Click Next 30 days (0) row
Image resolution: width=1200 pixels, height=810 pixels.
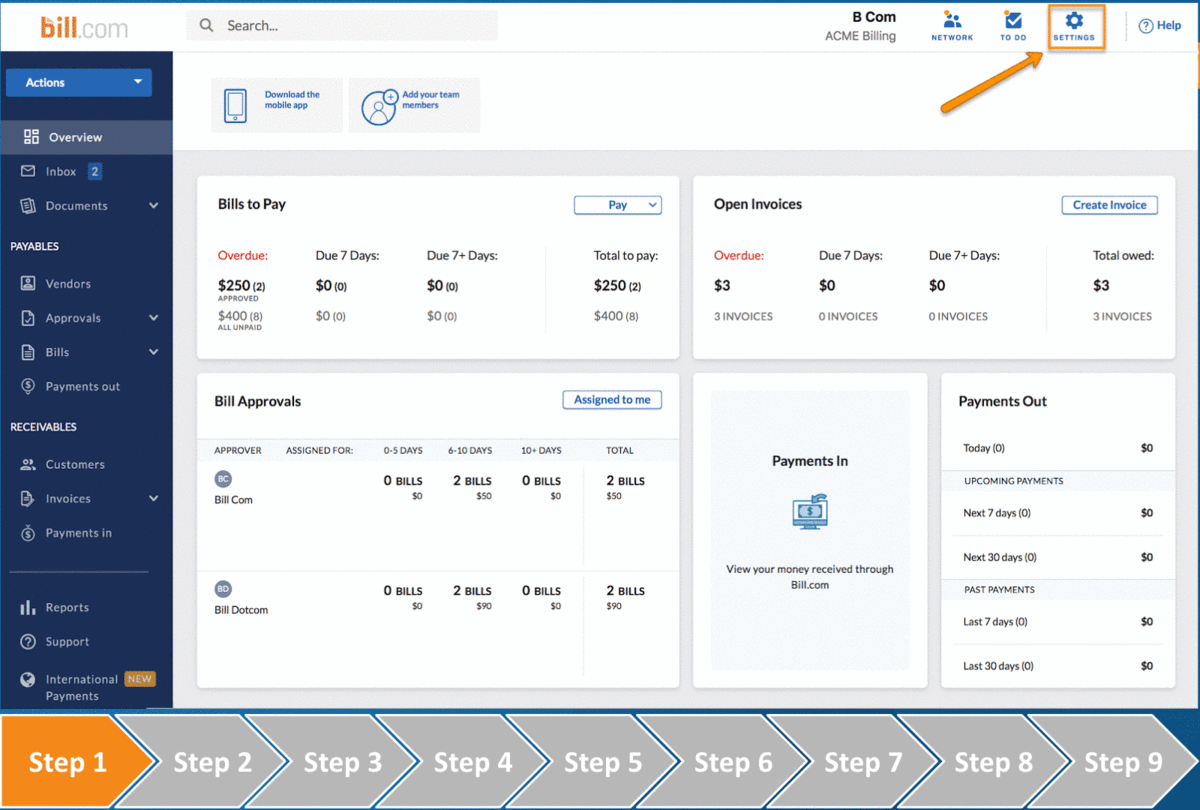tap(1058, 557)
